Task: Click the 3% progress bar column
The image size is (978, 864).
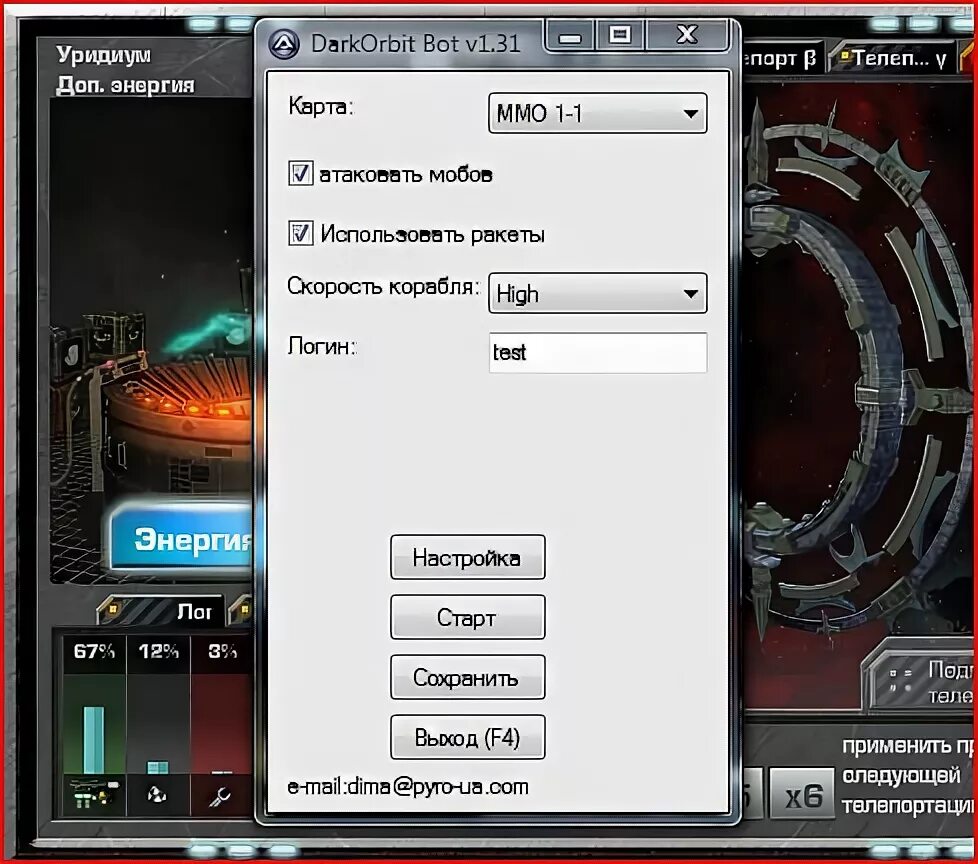Action: (x=221, y=724)
